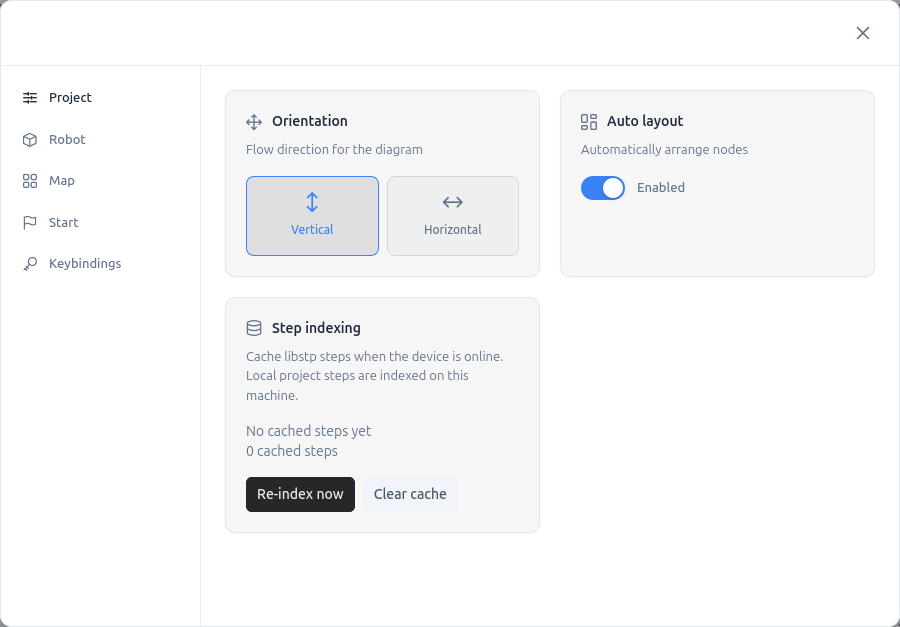Select the Vertical flow direction
Image resolution: width=900 pixels, height=627 pixels.
click(x=312, y=216)
